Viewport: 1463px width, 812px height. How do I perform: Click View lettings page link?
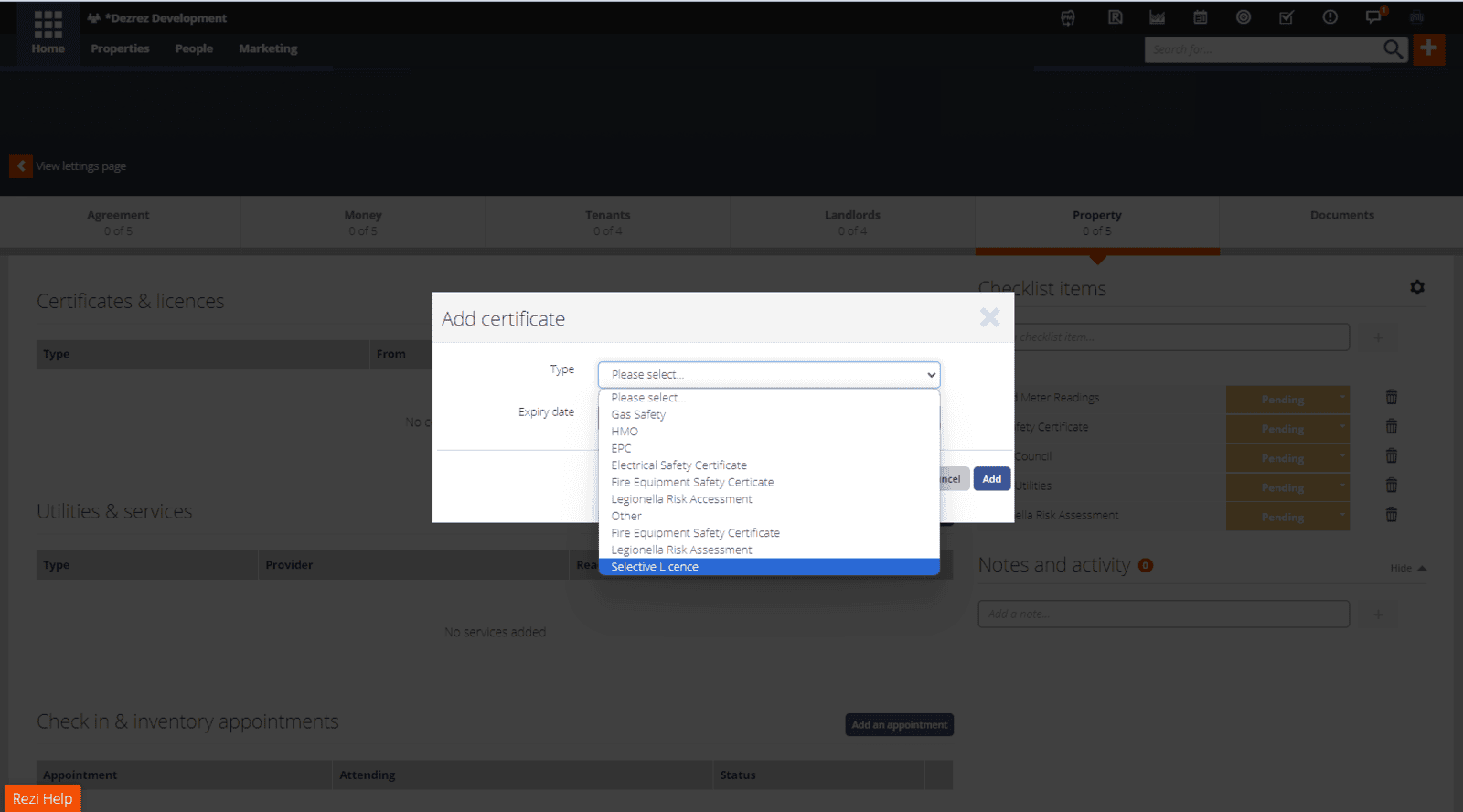pyautogui.click(x=81, y=166)
